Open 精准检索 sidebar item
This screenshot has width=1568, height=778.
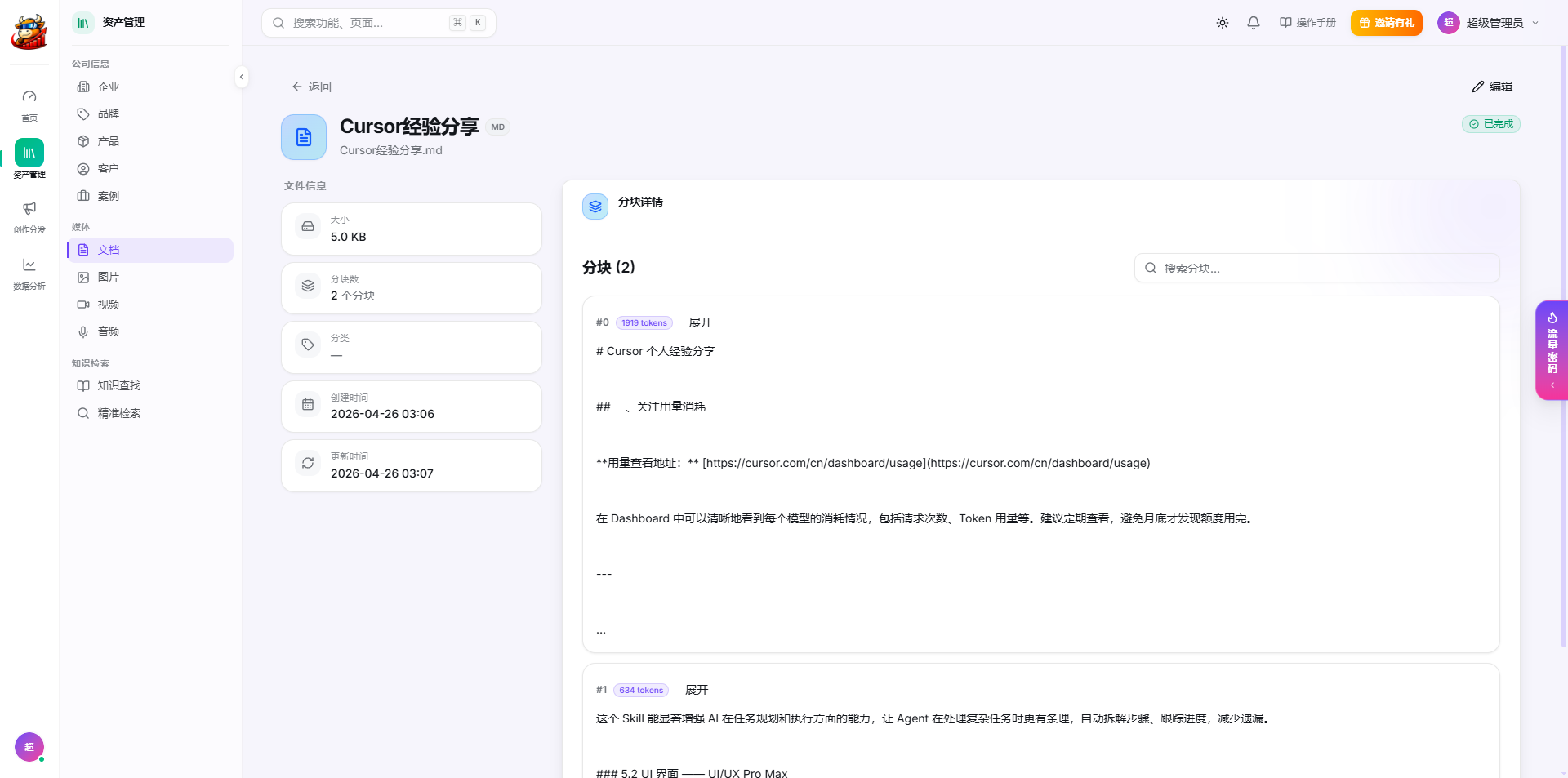point(150,413)
